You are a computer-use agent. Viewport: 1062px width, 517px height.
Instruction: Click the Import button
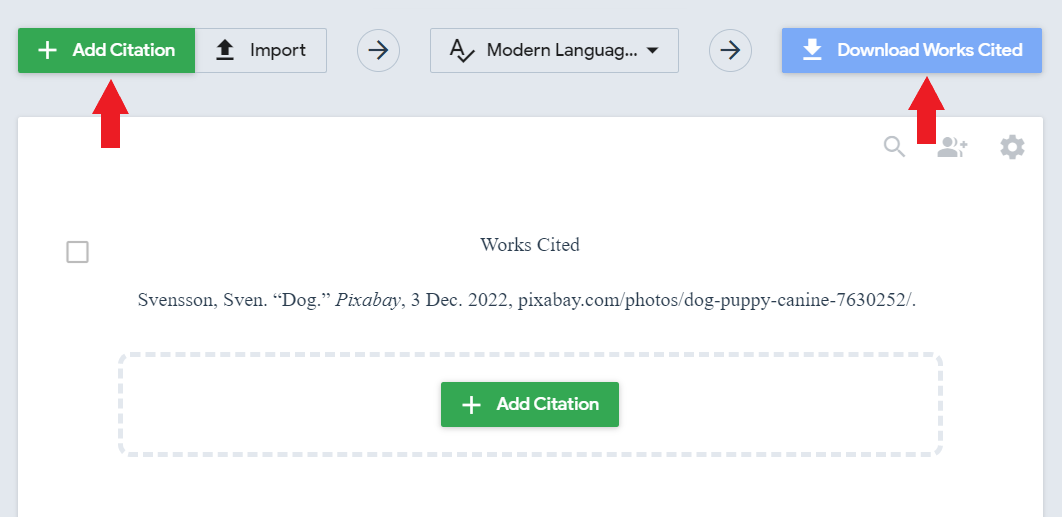[x=261, y=50]
